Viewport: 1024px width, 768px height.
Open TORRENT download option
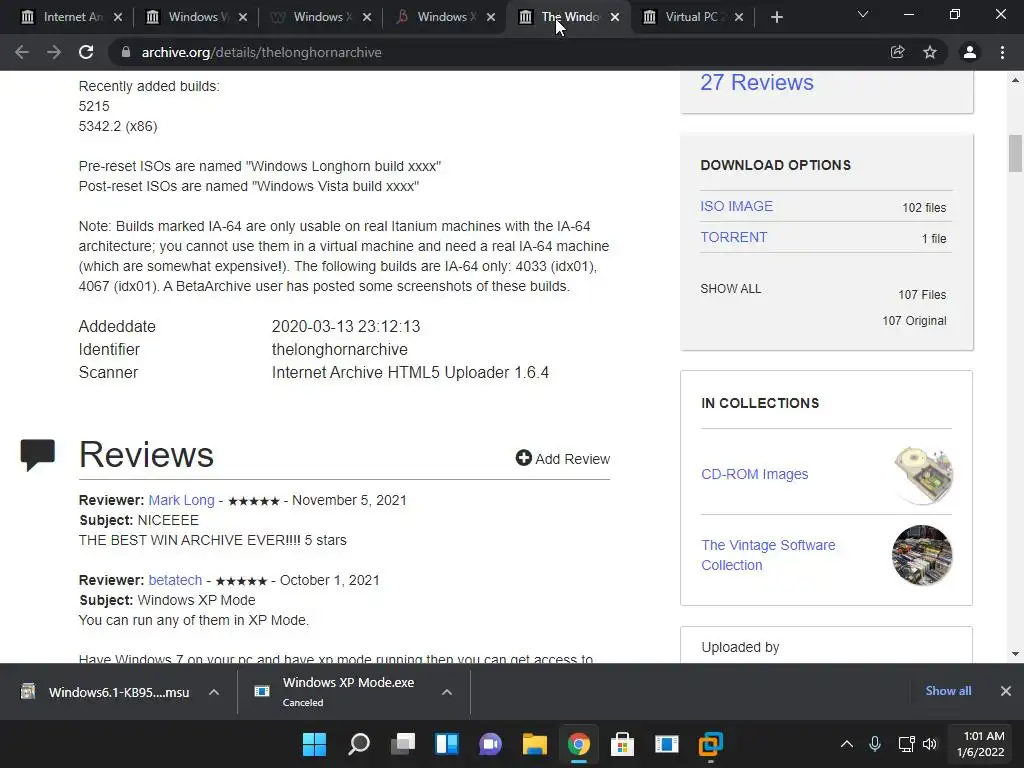733,237
